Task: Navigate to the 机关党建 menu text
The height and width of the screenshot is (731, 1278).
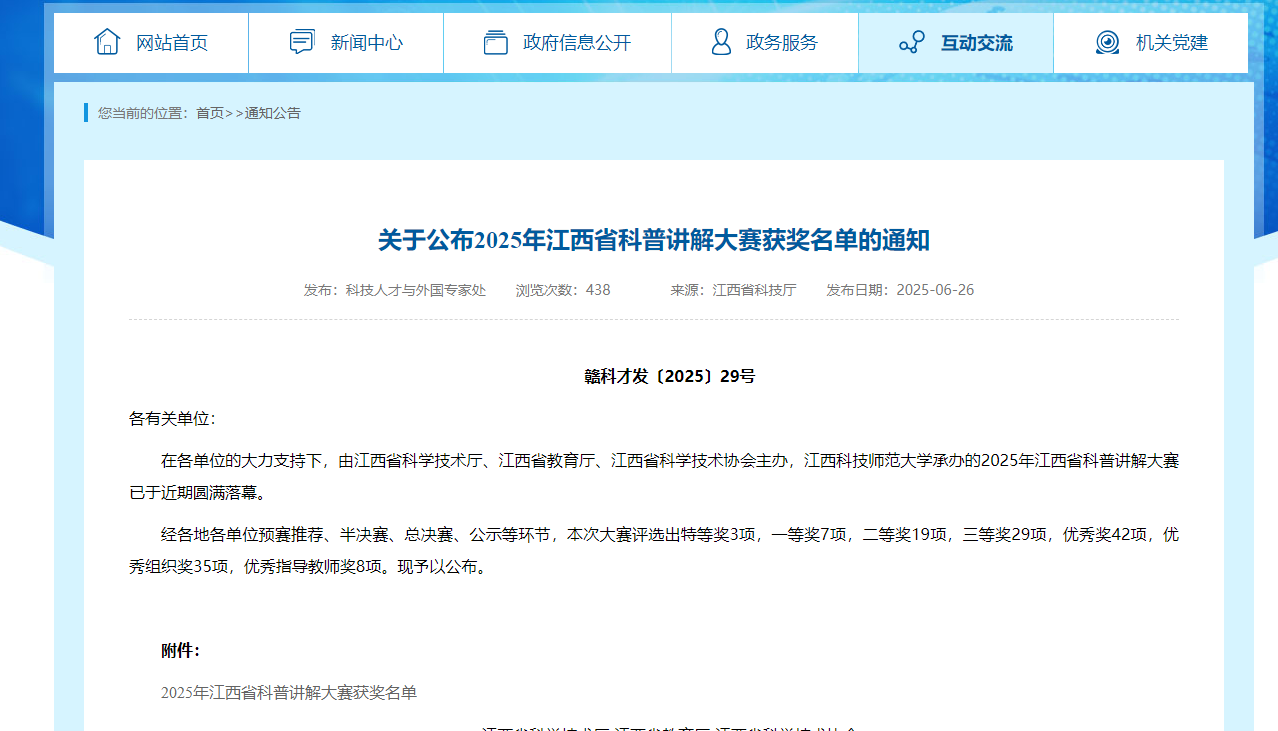Action: point(1171,43)
